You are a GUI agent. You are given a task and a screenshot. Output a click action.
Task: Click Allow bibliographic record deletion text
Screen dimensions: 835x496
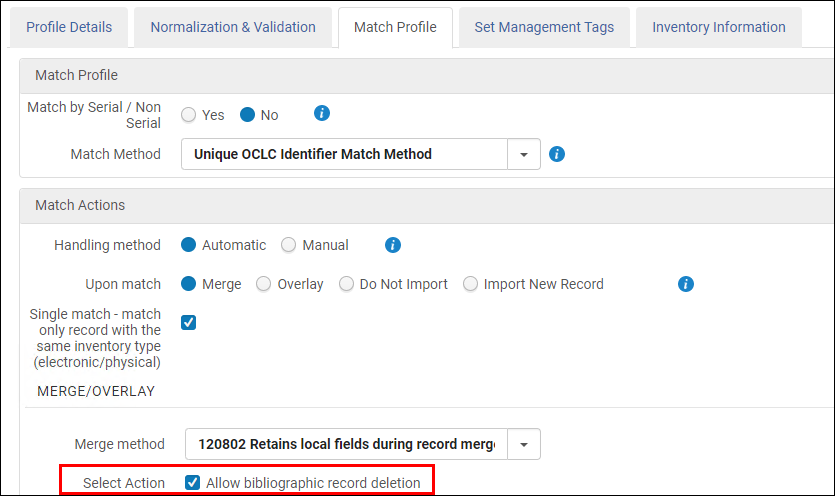coord(313,483)
